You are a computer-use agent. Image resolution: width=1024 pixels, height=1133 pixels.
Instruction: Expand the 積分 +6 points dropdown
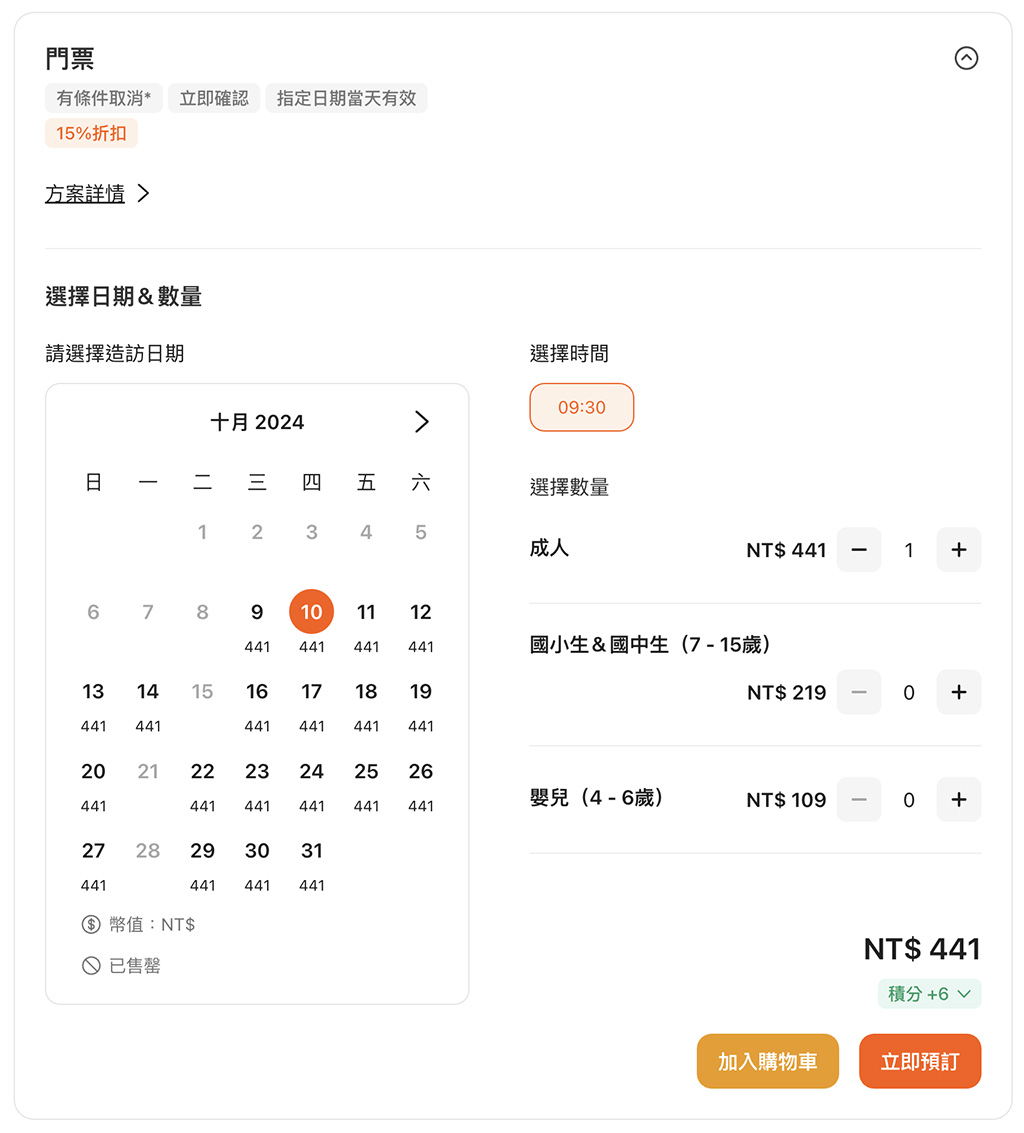(x=929, y=994)
